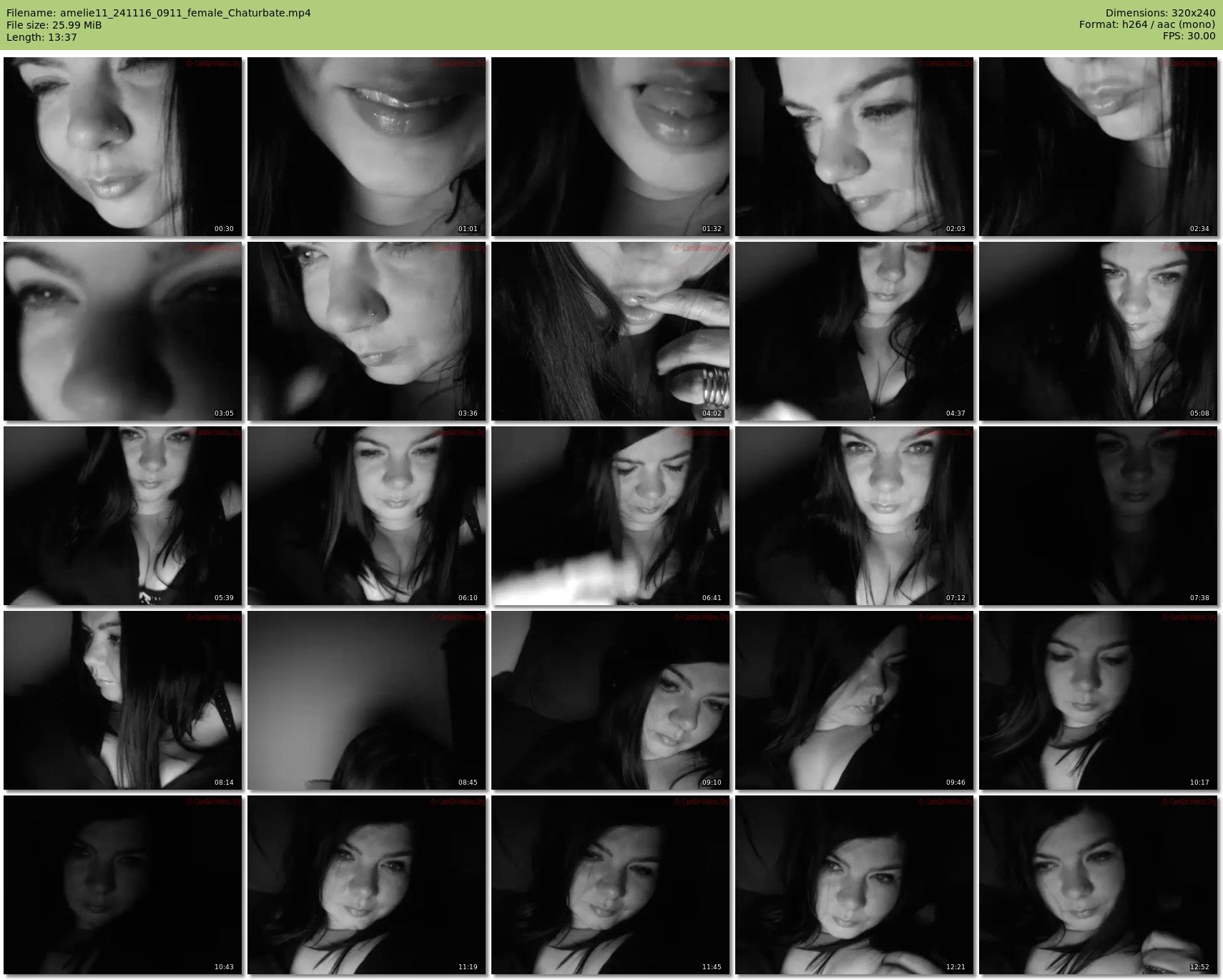Select the Length 13:37 text

pos(41,37)
